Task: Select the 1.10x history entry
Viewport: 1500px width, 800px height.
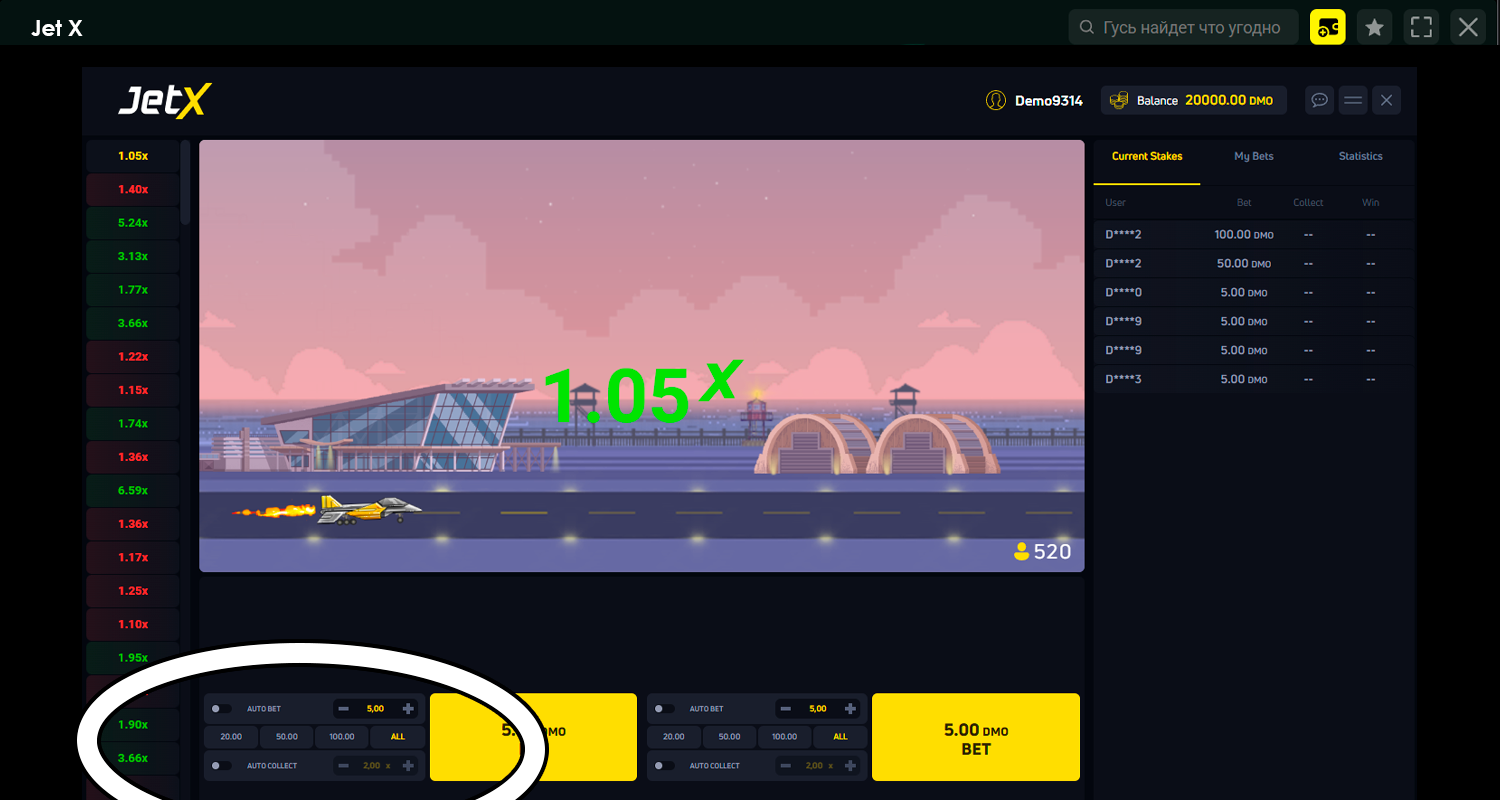Action: [133, 625]
